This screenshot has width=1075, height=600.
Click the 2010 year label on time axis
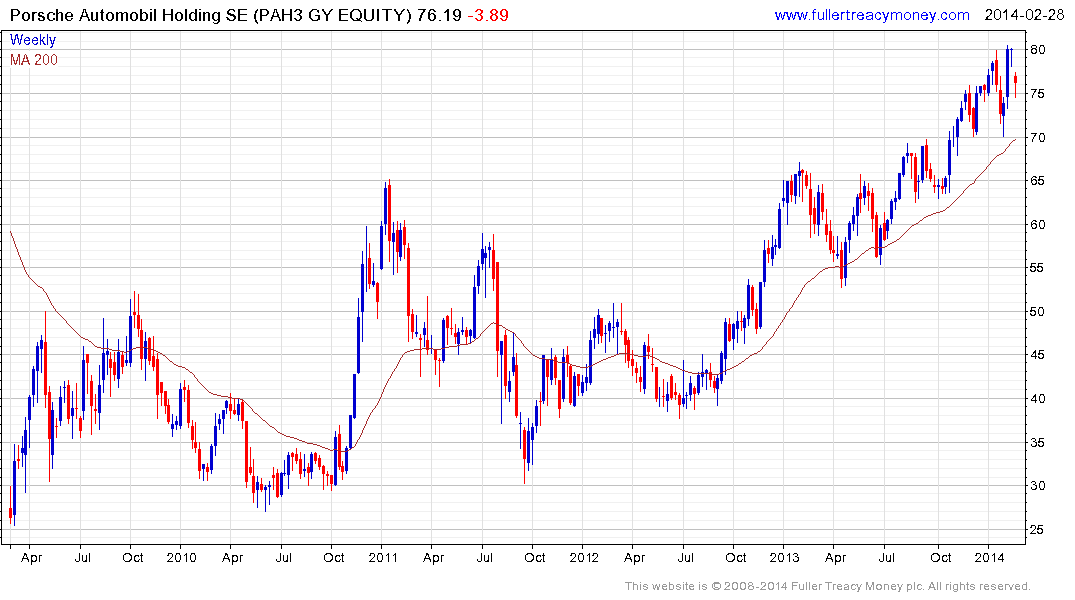(x=182, y=557)
